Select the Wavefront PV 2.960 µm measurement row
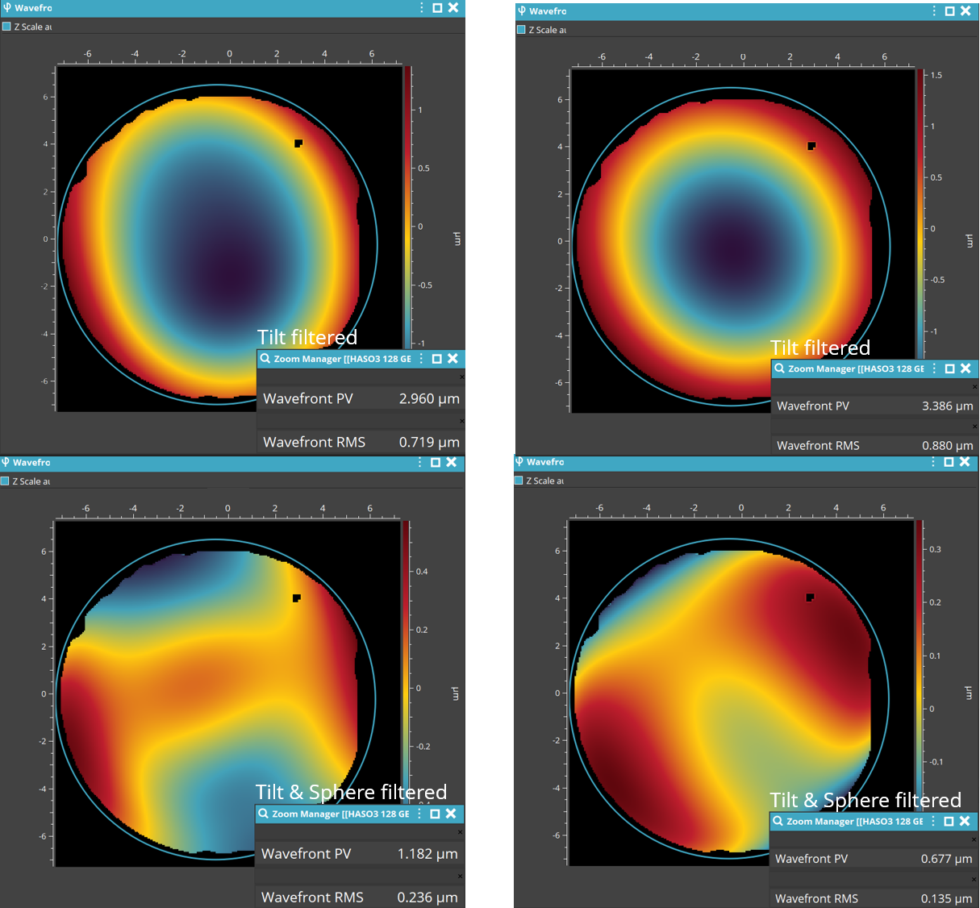The width and height of the screenshot is (980, 908). click(x=360, y=398)
